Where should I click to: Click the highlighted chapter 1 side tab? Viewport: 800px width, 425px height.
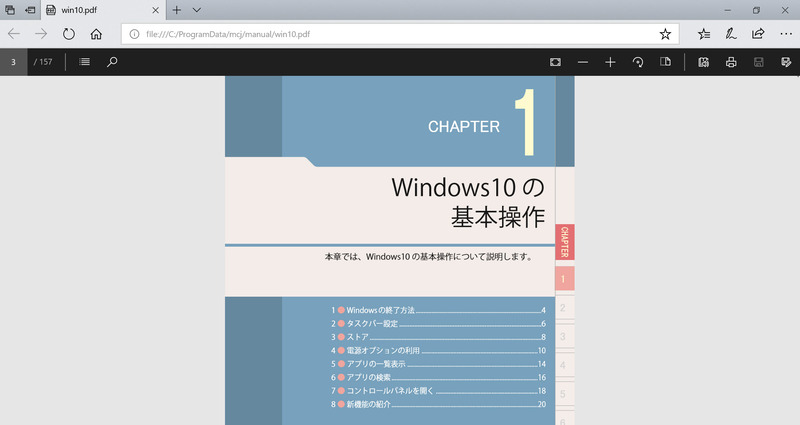(565, 279)
